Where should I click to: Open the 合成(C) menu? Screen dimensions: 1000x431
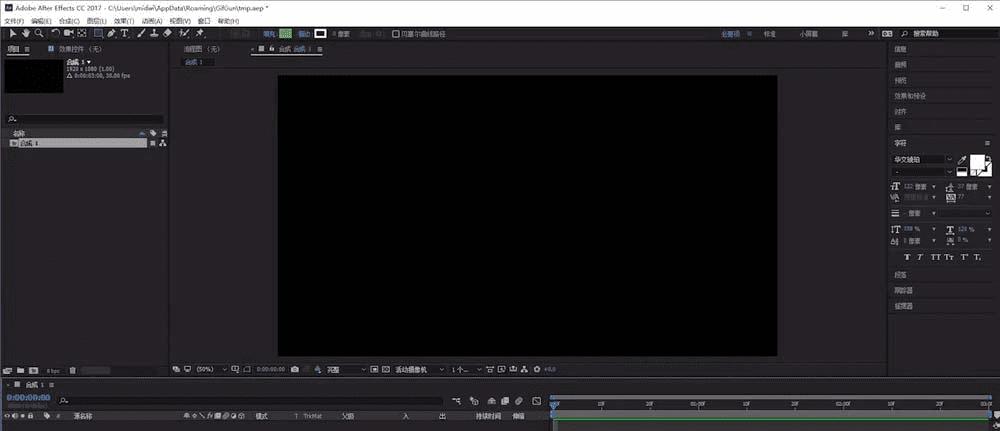coord(69,21)
